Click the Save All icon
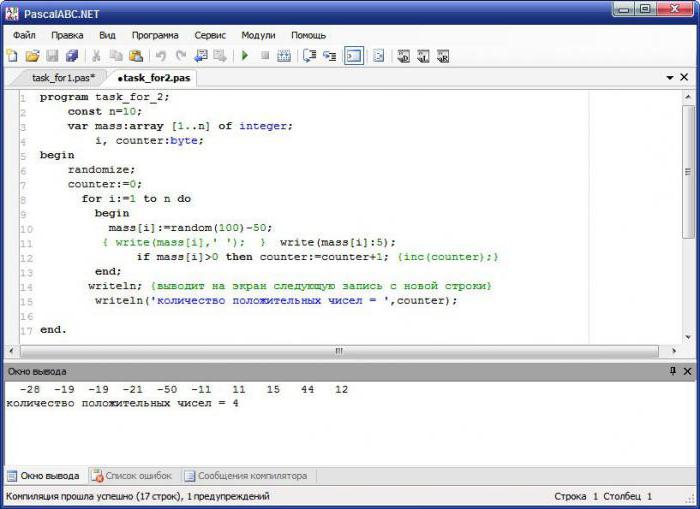Viewport: 700px width, 509px height. click(72, 56)
